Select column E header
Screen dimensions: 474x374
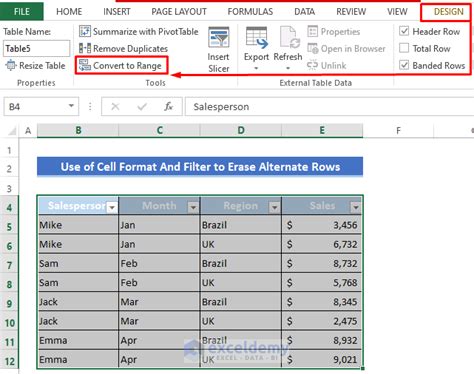coord(322,130)
